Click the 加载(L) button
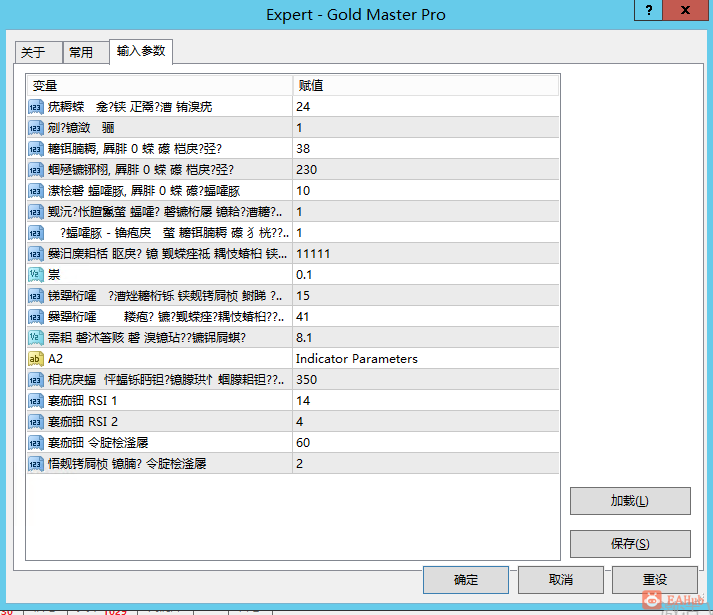Viewport: 713px width, 615px height. (x=630, y=501)
